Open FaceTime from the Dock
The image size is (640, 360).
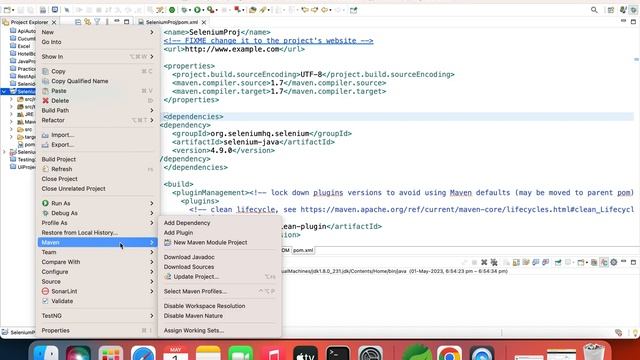coord(240,353)
